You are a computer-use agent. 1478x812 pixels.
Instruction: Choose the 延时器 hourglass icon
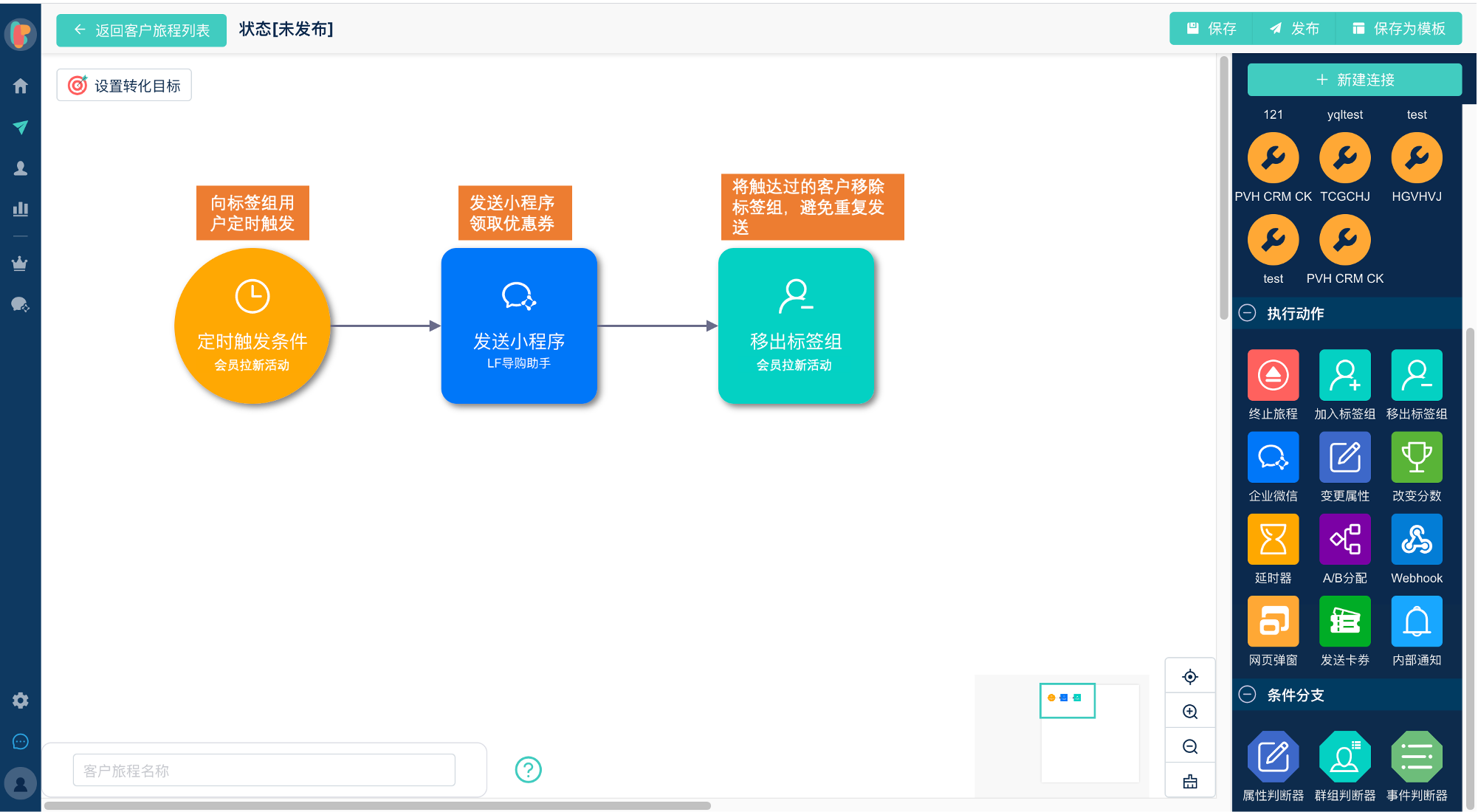coord(1273,539)
